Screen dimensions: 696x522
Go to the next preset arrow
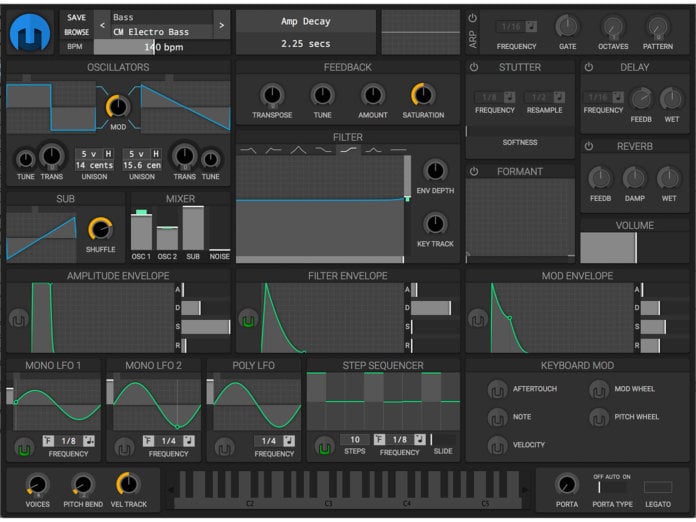[221, 24]
